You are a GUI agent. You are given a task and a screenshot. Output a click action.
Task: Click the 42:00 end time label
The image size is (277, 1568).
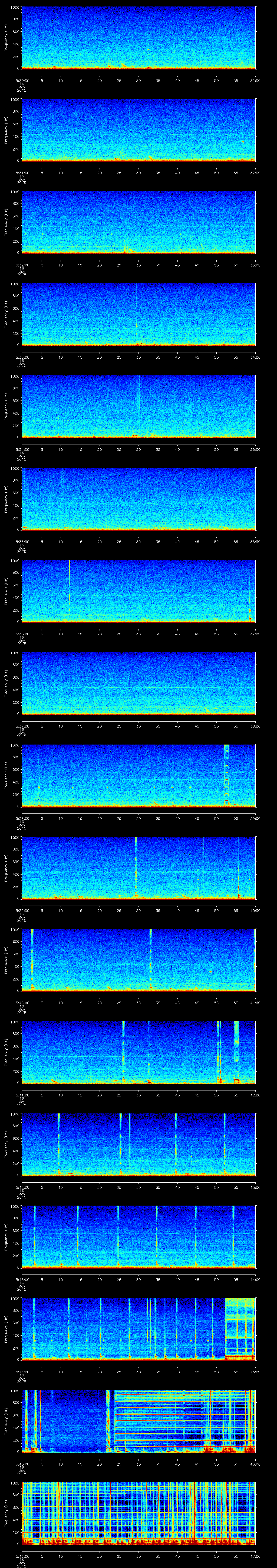point(255,1095)
